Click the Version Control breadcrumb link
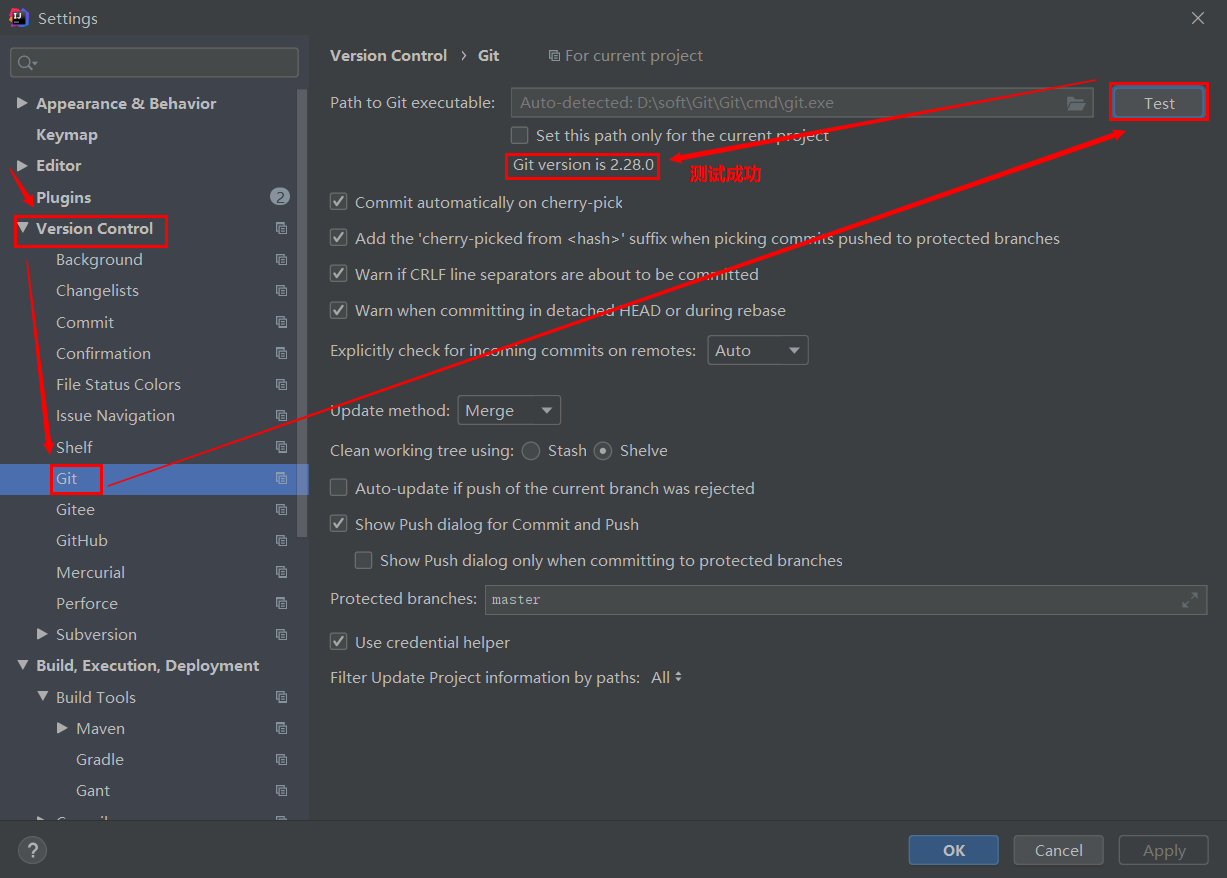Screen dimensions: 1227x878 tap(389, 56)
